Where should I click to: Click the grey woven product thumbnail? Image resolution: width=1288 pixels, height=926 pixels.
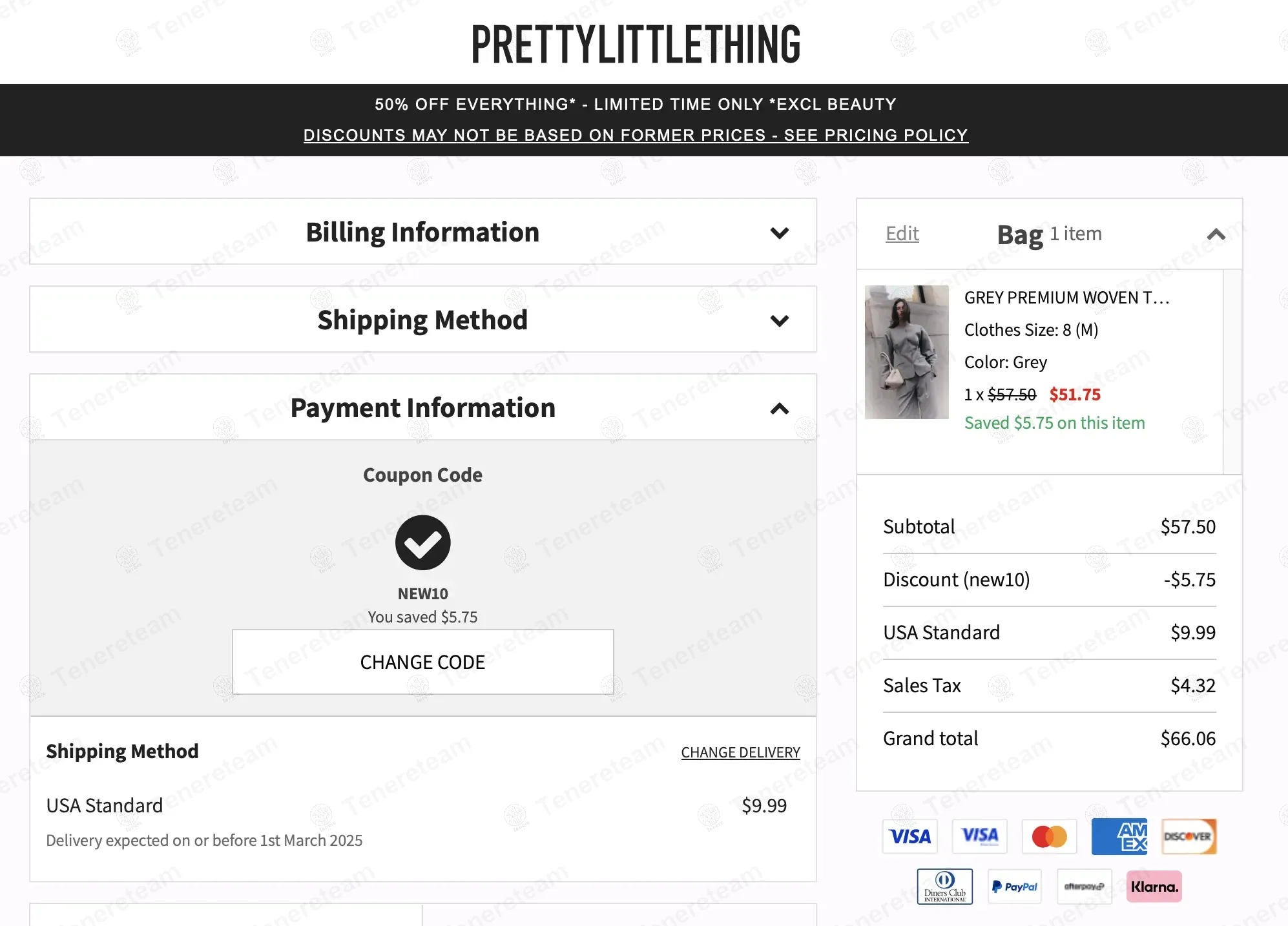(906, 352)
